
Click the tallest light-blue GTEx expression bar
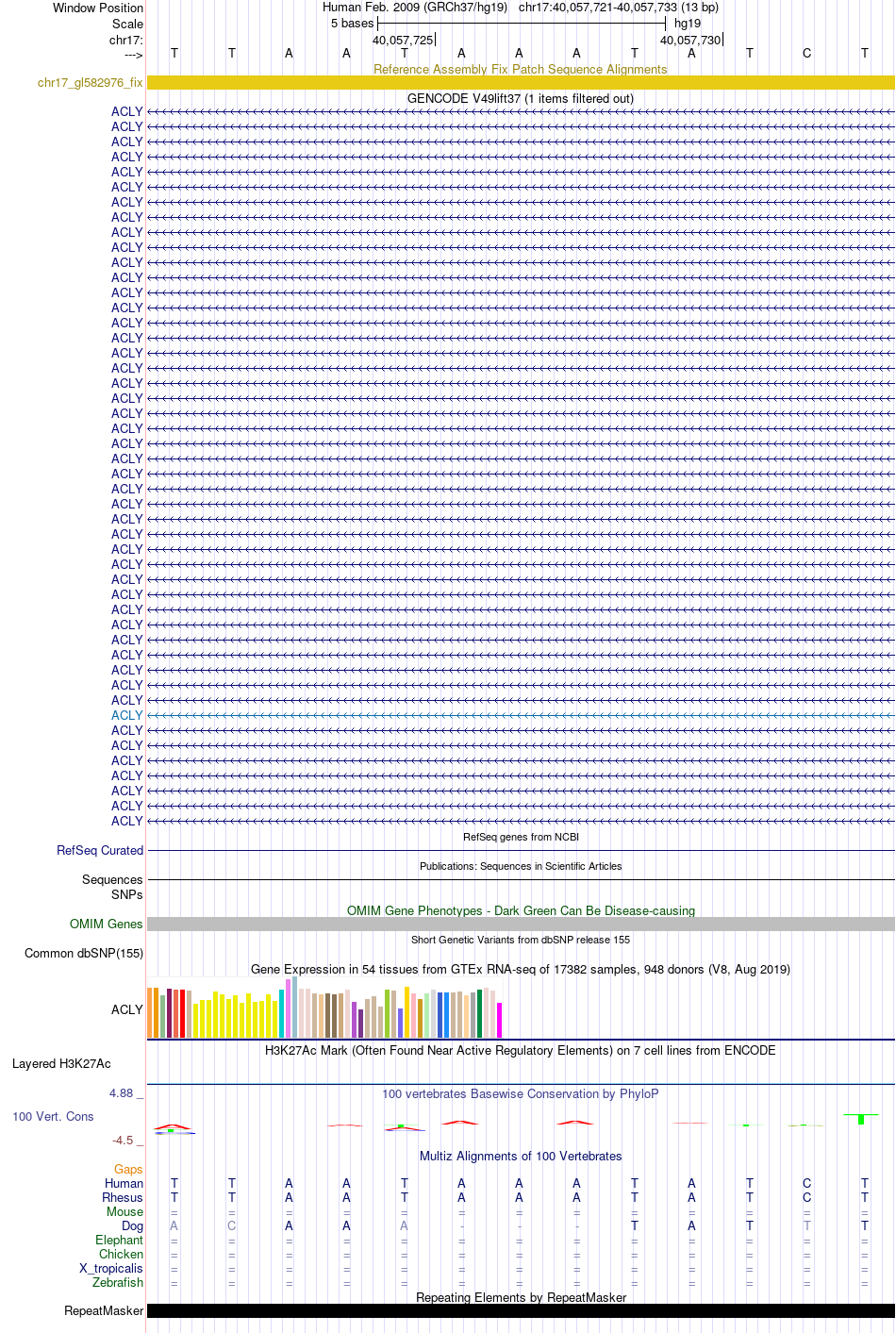[x=294, y=1007]
